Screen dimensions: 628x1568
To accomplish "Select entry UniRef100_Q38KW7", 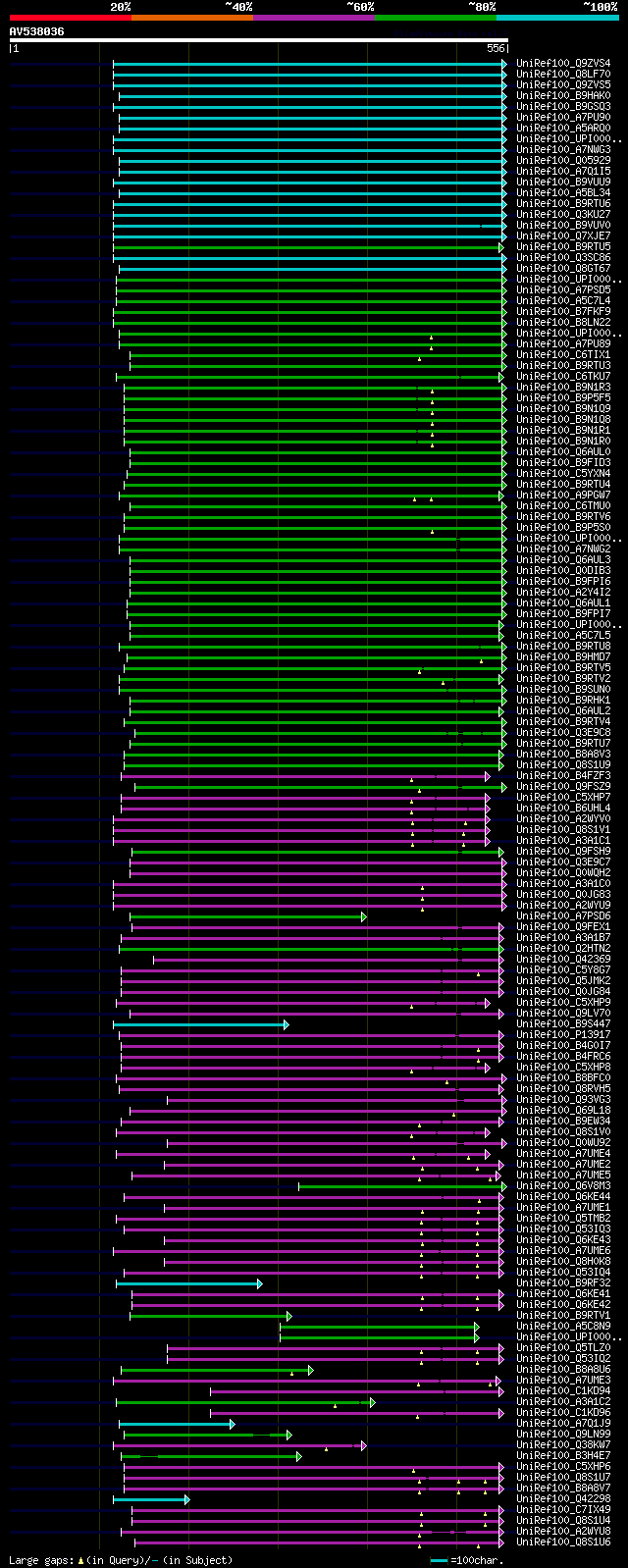I will (x=563, y=1445).
